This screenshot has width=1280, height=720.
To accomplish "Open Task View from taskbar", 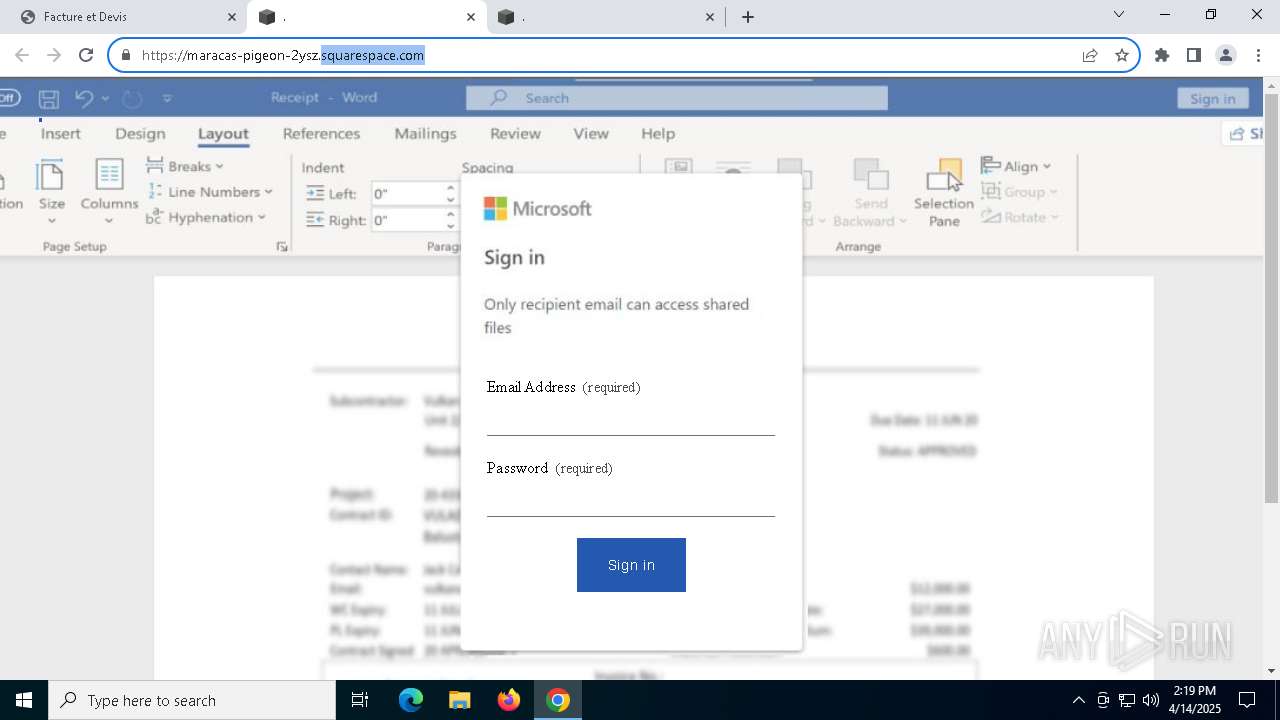I will [x=360, y=700].
